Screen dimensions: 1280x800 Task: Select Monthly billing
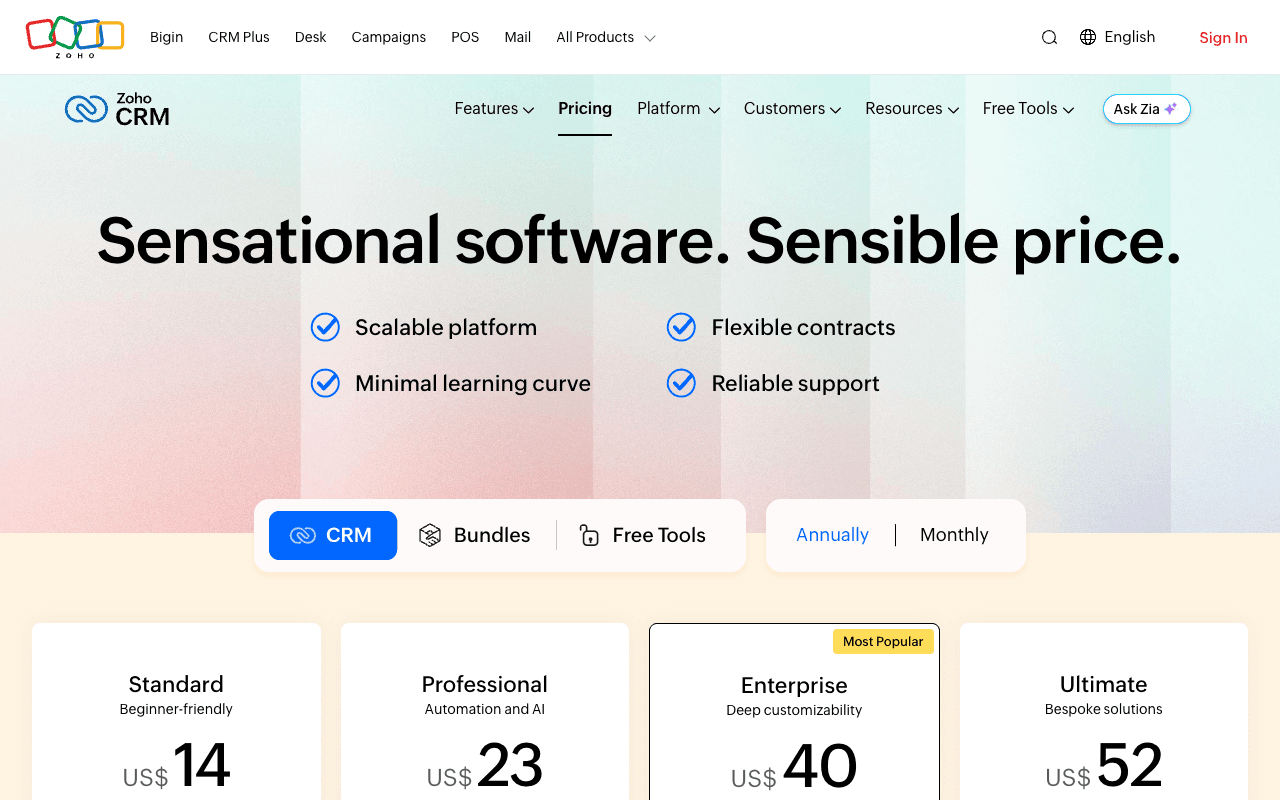954,535
